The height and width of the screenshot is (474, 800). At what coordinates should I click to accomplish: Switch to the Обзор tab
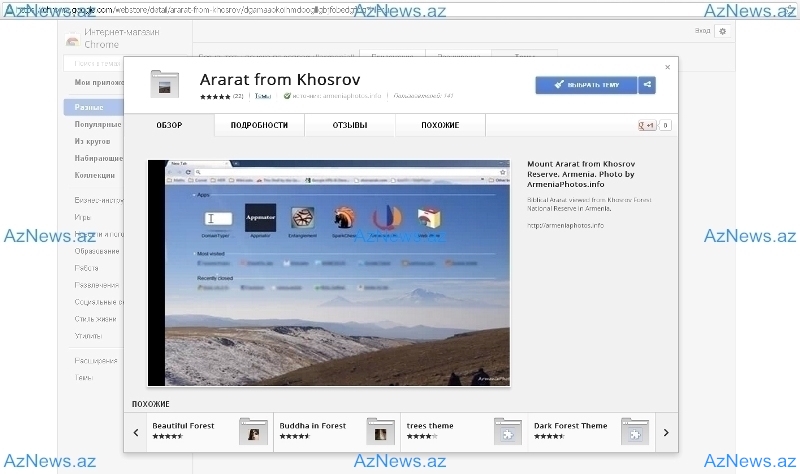coord(169,126)
